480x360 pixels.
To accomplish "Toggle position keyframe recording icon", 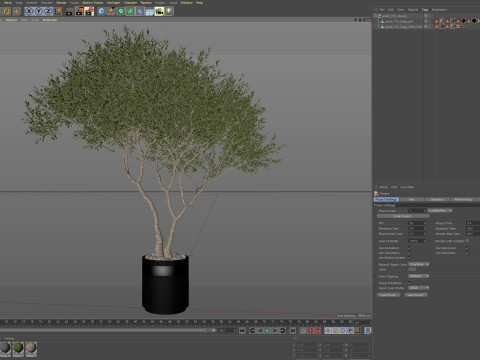I will click(328, 331).
